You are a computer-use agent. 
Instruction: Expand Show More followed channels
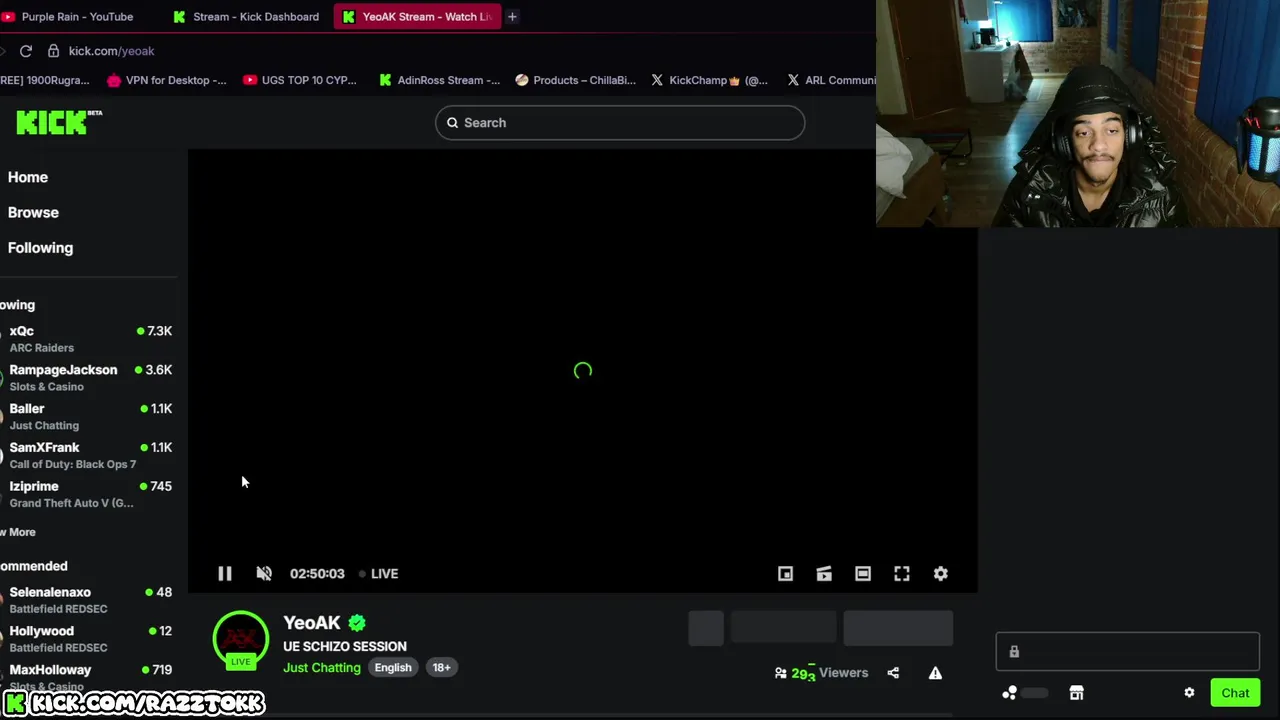click(18, 532)
